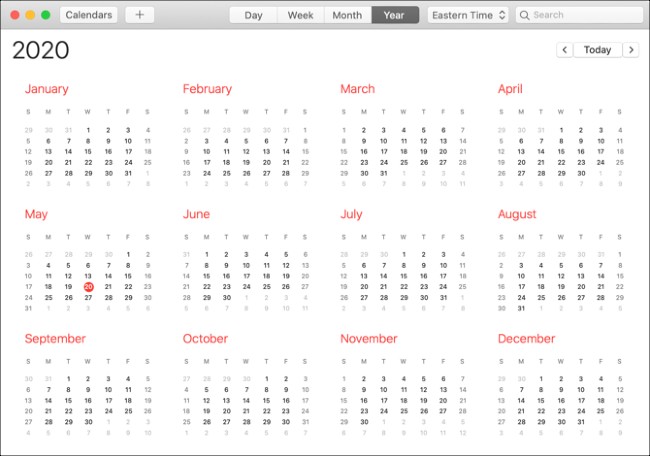Select February 14 in the year grid
This screenshot has height=456, width=650.
[286, 152]
